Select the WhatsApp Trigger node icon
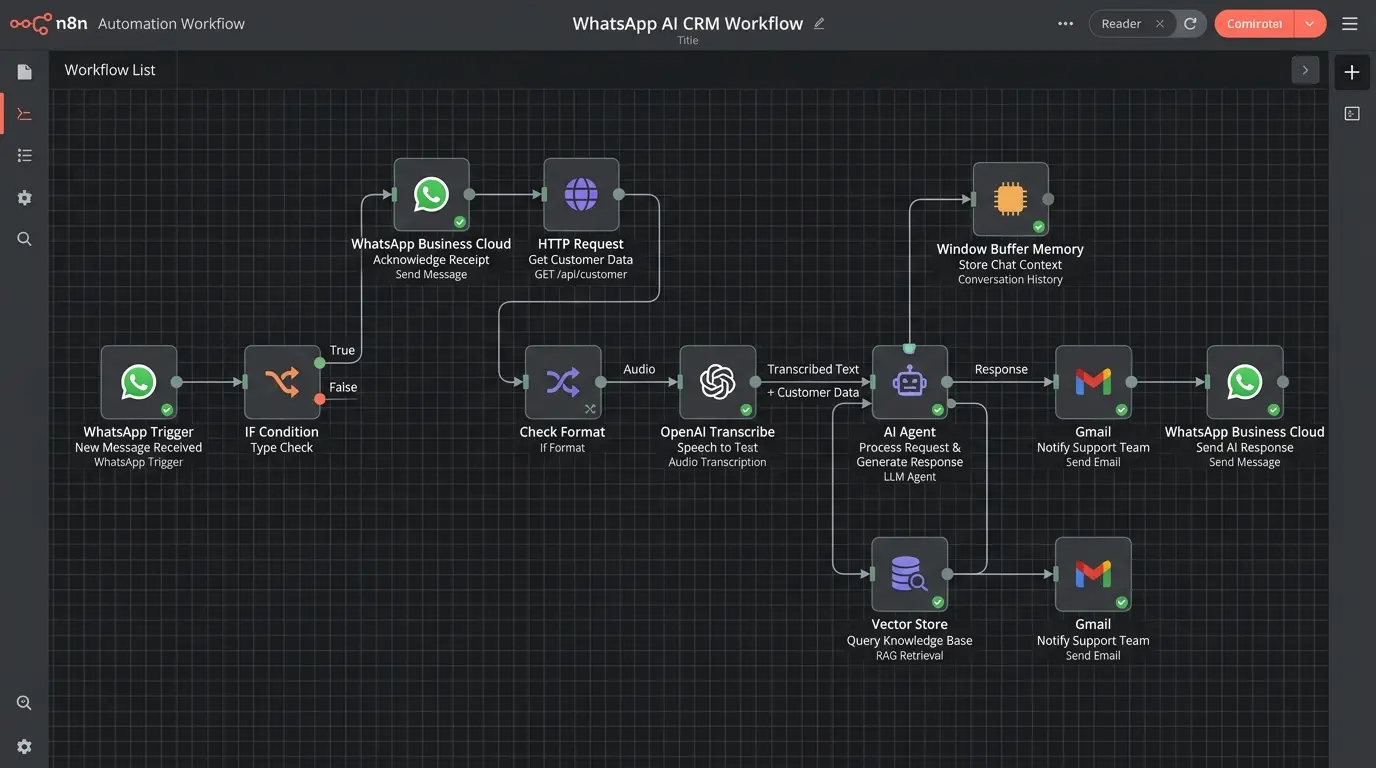The width and height of the screenshot is (1376, 768). 138,380
